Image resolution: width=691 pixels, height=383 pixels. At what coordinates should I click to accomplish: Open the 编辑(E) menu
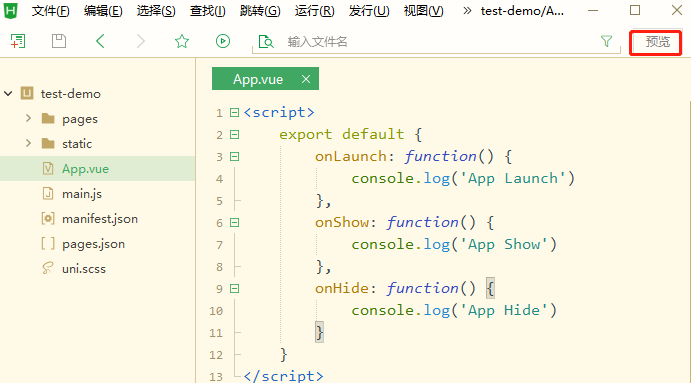[x=103, y=11]
